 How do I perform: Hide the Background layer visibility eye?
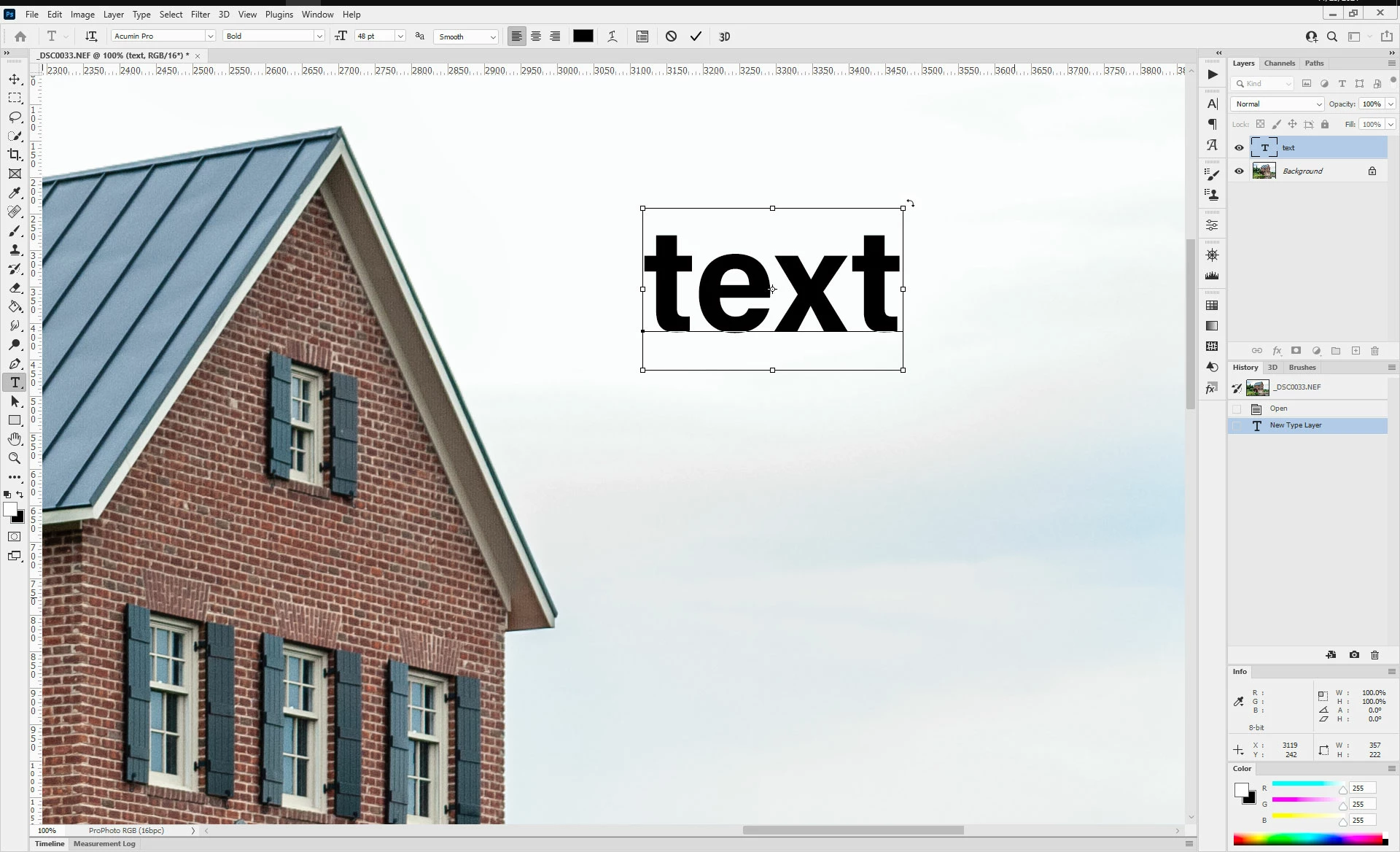(1239, 171)
